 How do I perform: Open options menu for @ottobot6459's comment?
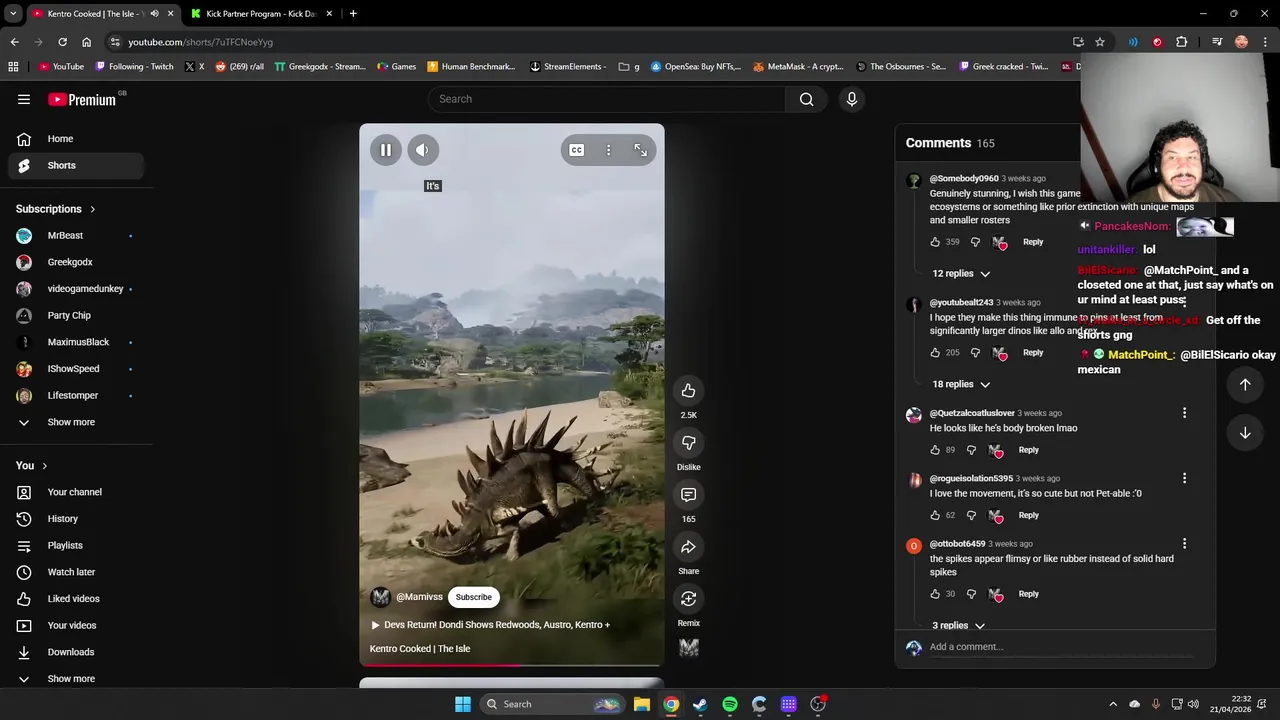(x=1184, y=544)
